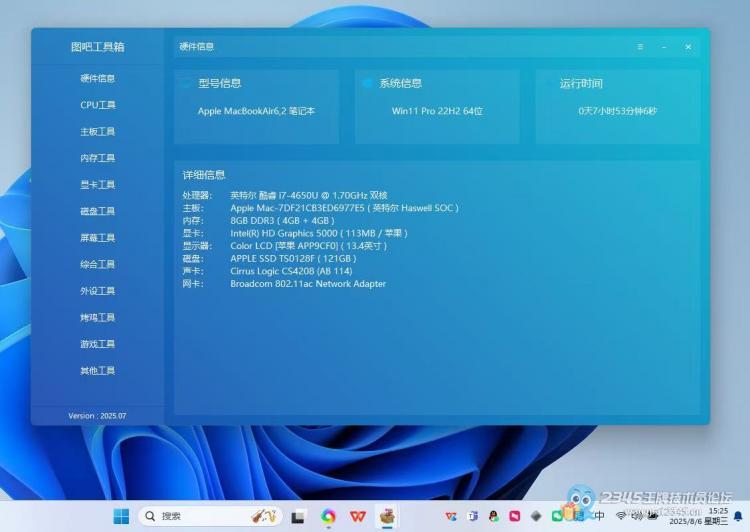Select 内存工具 in the sidebar

tap(98, 158)
